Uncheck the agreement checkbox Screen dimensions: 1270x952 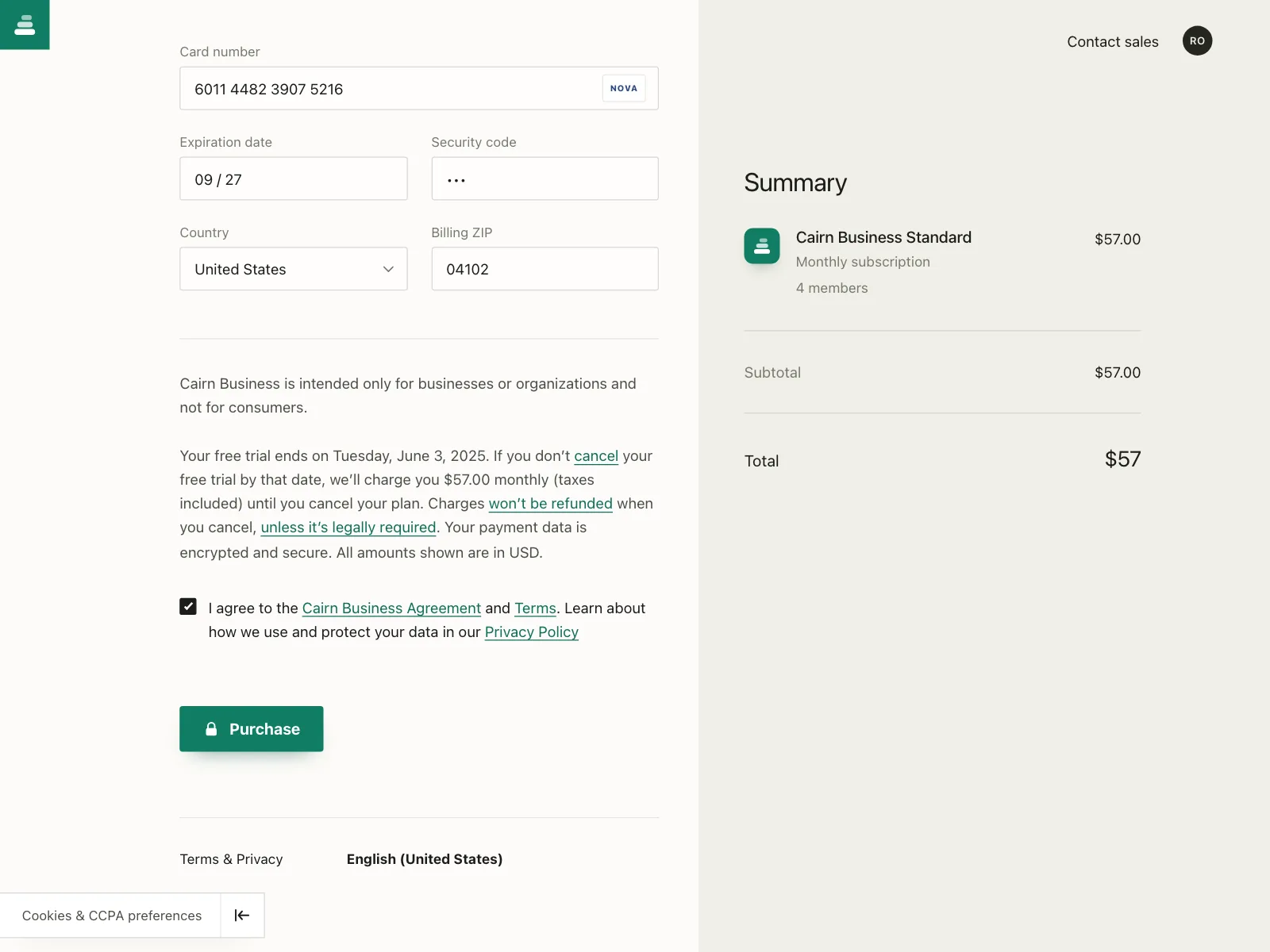pos(188,607)
